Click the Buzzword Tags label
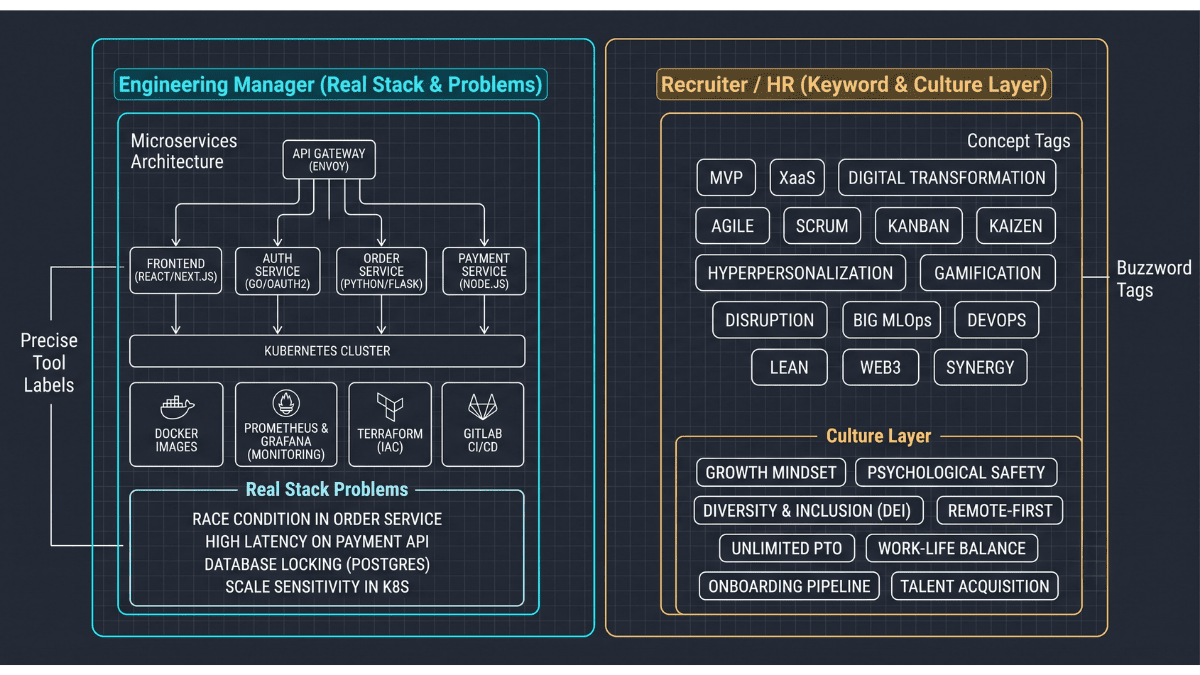The height and width of the screenshot is (675, 1200). [x=1153, y=279]
